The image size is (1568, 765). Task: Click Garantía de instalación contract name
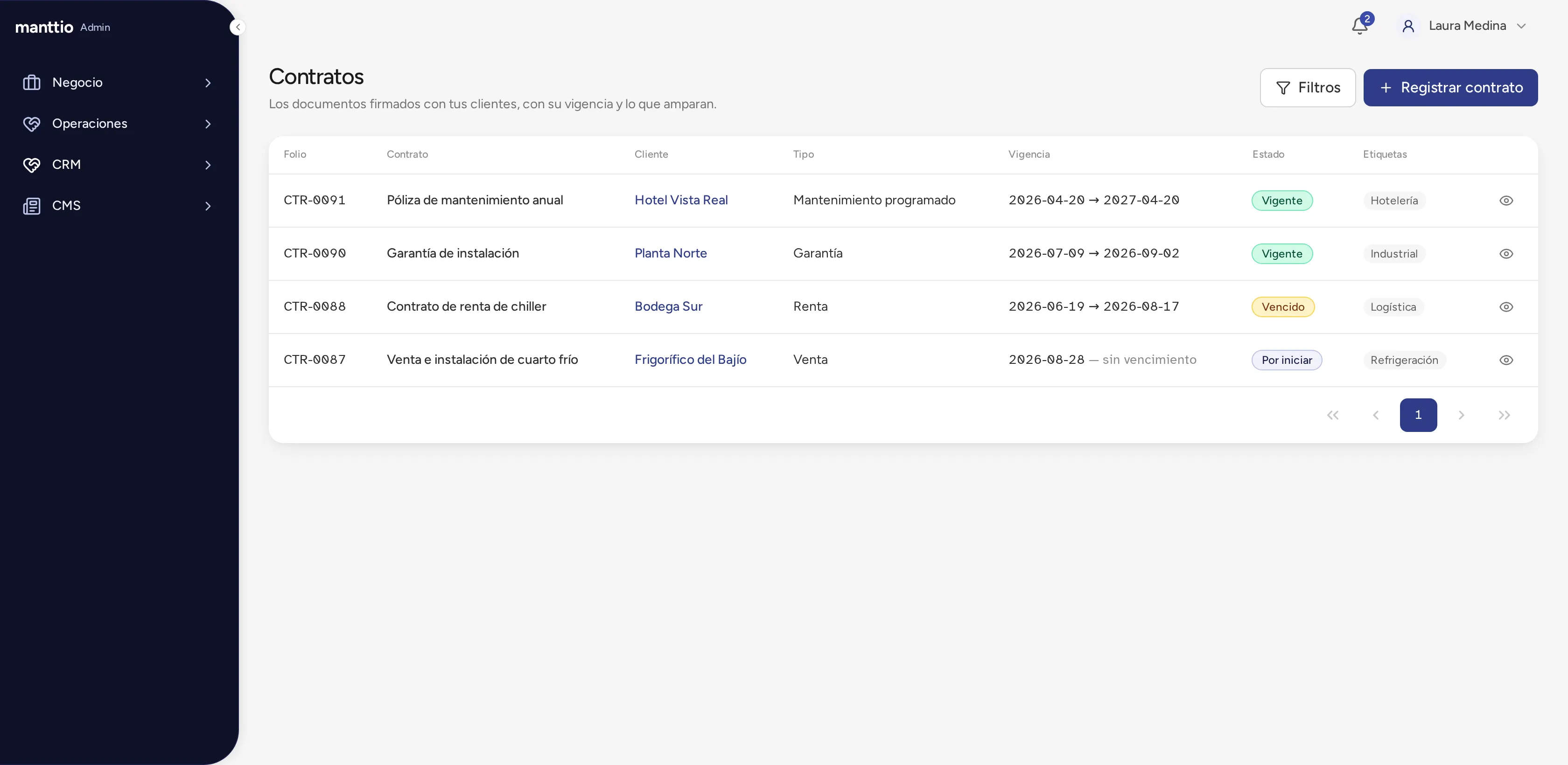click(453, 253)
